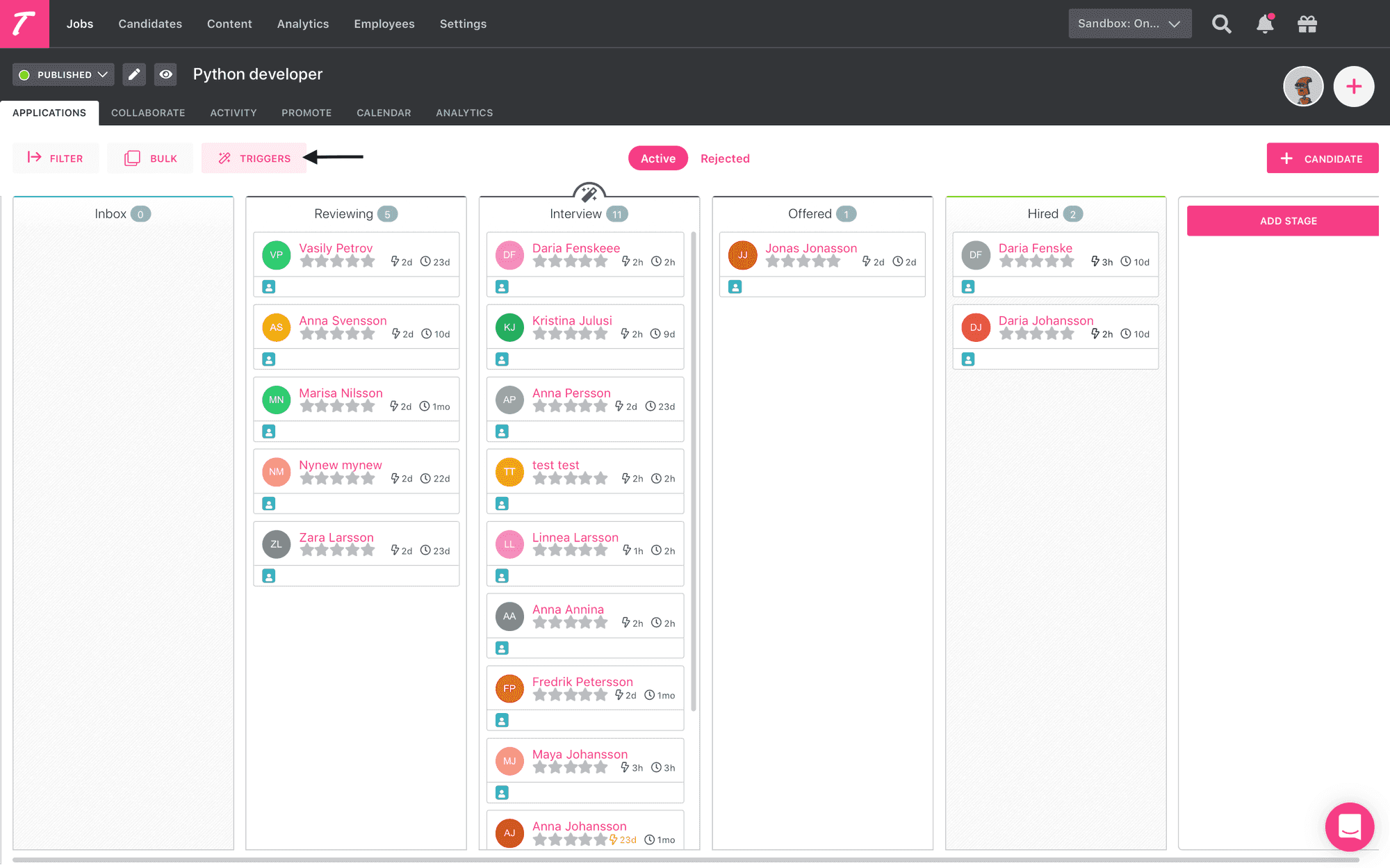The width and height of the screenshot is (1390, 868).
Task: Click user icon under Maya Johansson card
Action: tap(502, 793)
